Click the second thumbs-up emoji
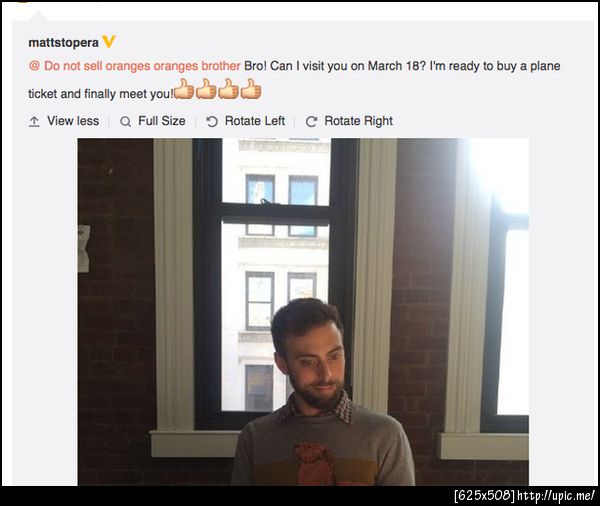600x506 pixels. coord(207,89)
